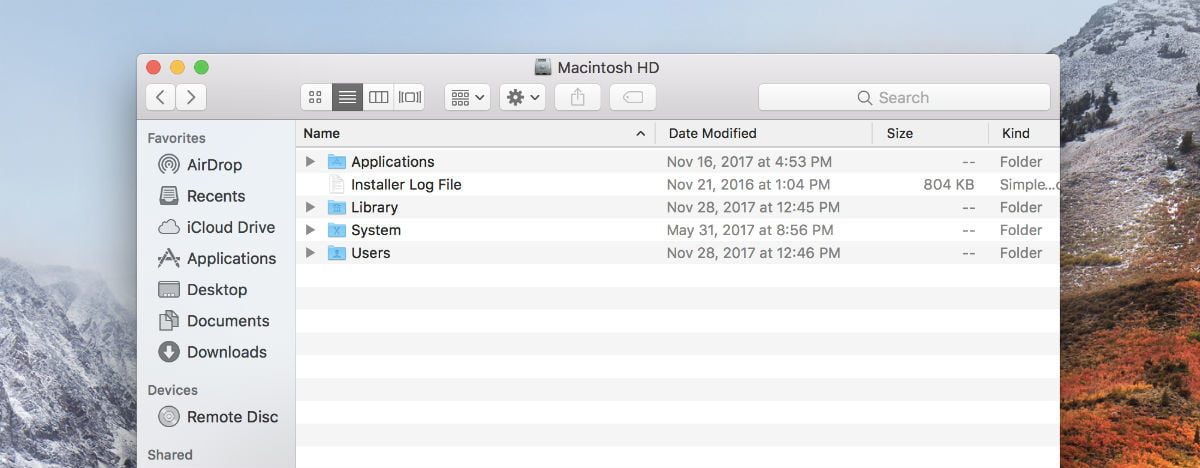Switch to icon view in toolbar
1200x468 pixels.
tap(316, 97)
